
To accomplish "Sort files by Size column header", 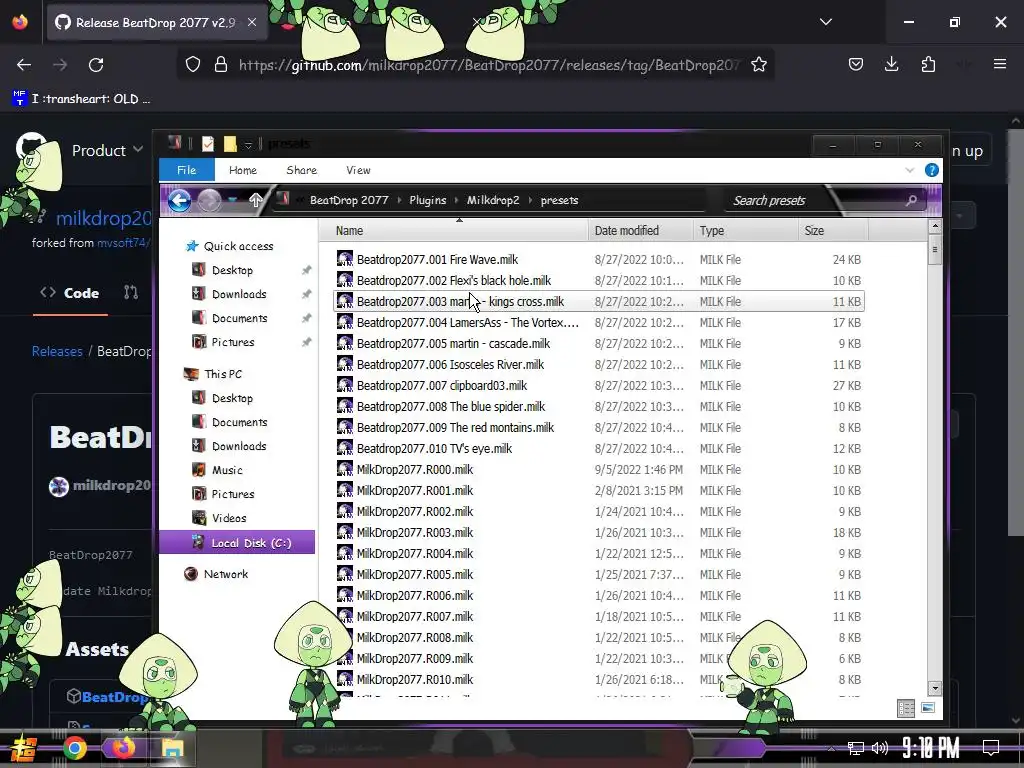I will point(833,231).
